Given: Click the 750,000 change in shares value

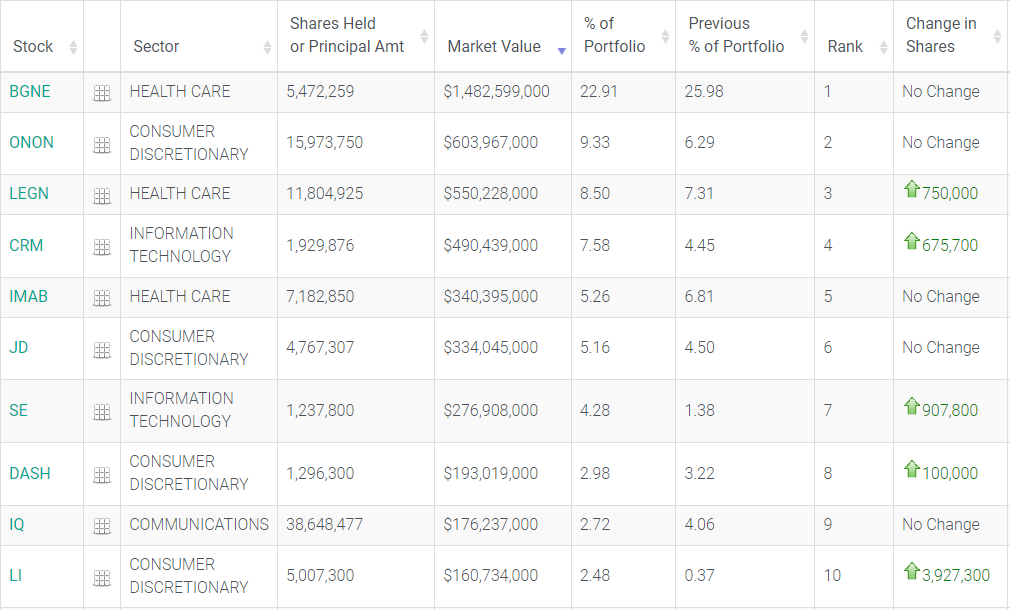Looking at the screenshot, I should pos(950,193).
